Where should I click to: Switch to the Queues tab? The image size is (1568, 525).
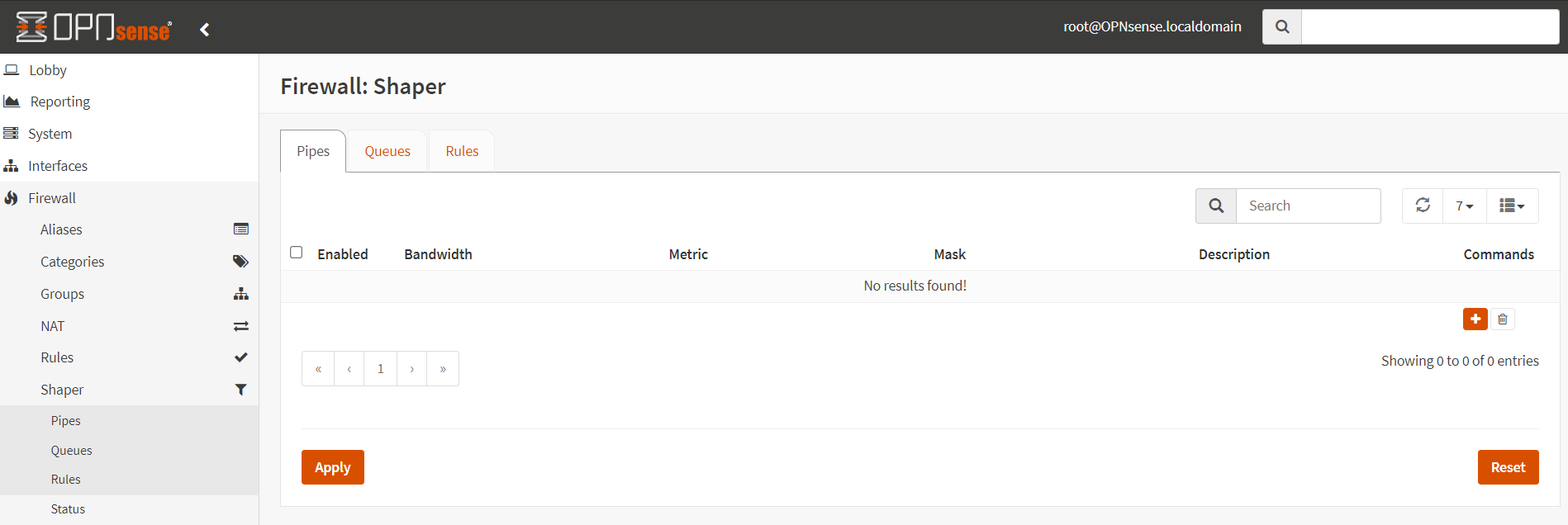click(x=387, y=151)
